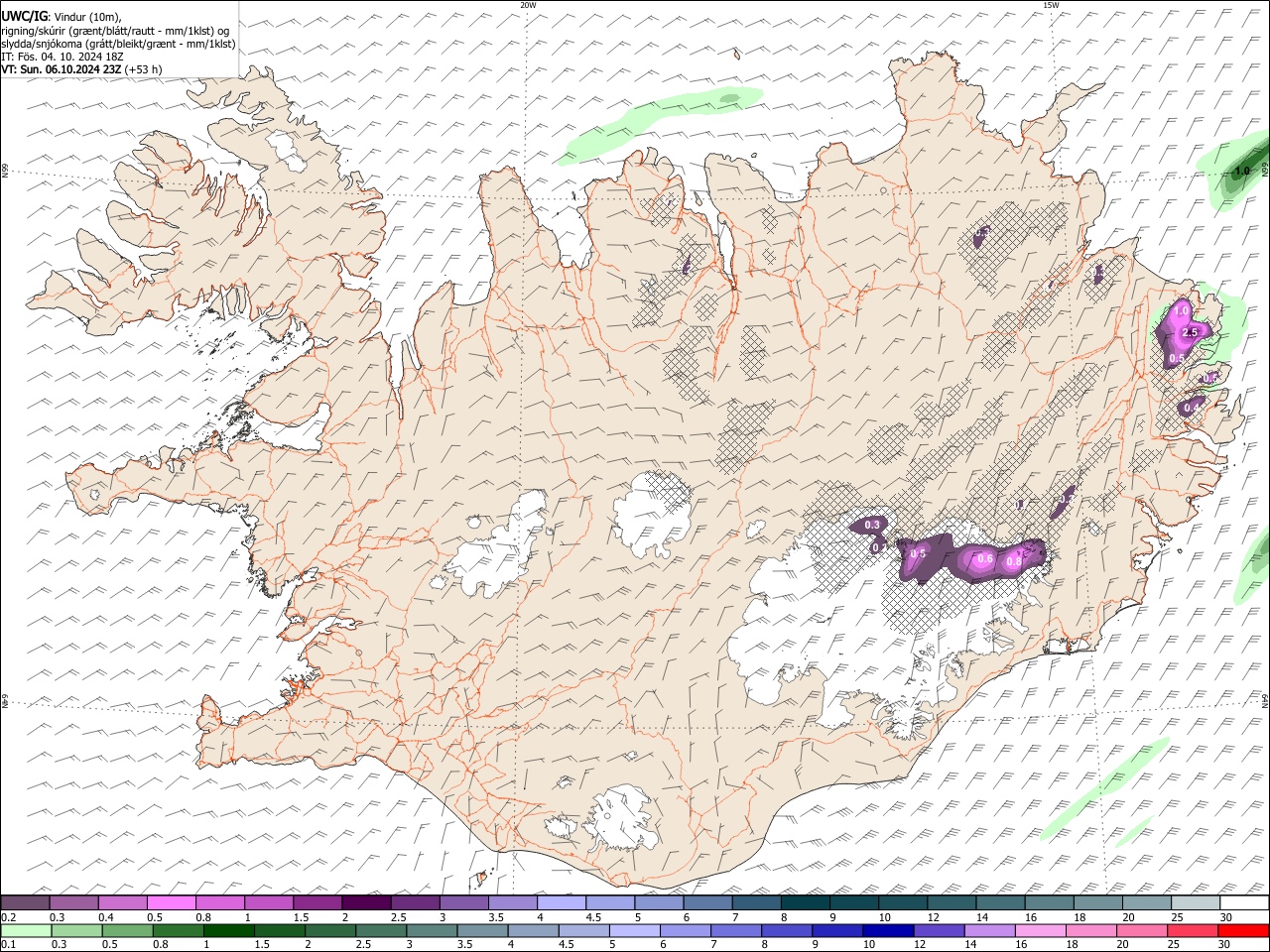Click the lower legend swatch starting at 2.5
Image resolution: width=1270 pixels, height=952 pixels.
pos(381,931)
